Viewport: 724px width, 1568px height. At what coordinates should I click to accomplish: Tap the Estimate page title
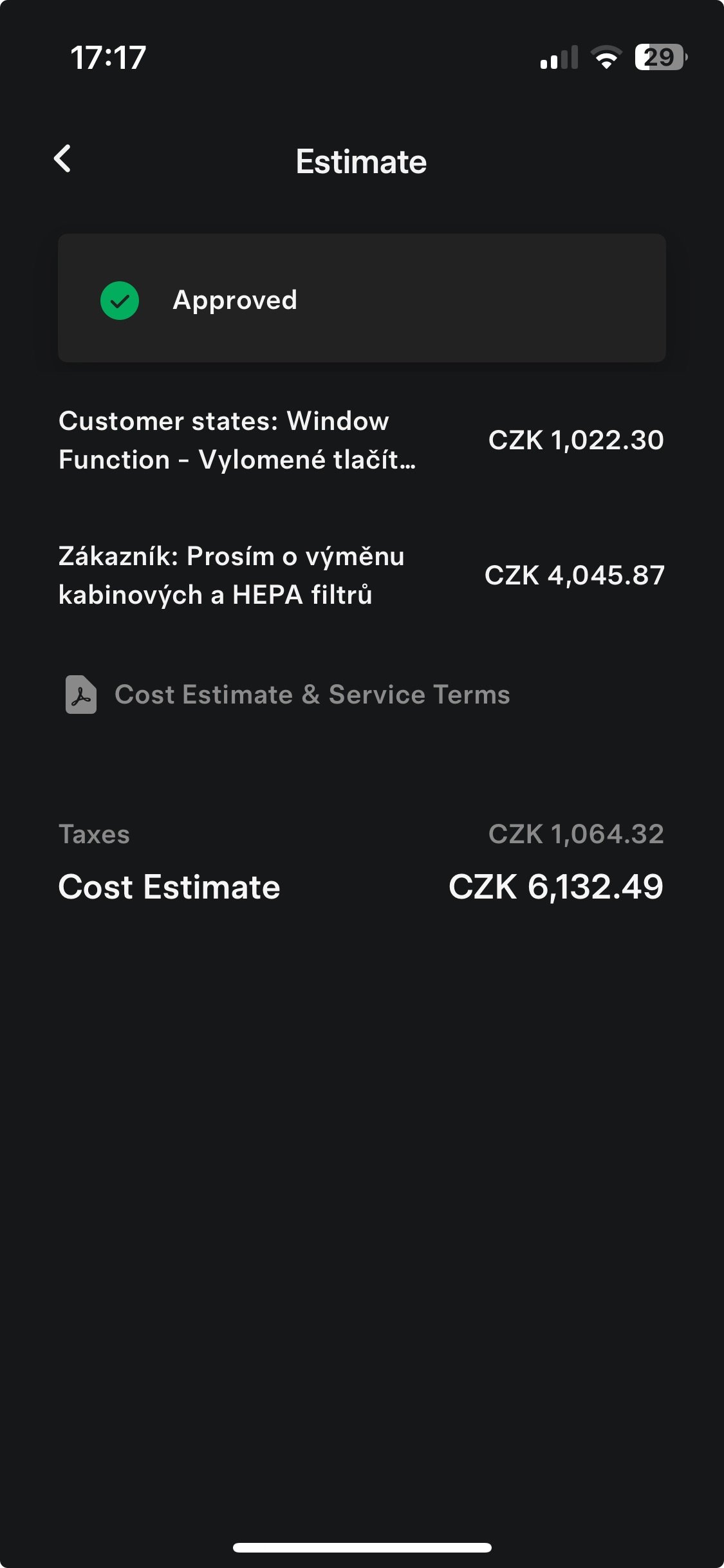[361, 162]
